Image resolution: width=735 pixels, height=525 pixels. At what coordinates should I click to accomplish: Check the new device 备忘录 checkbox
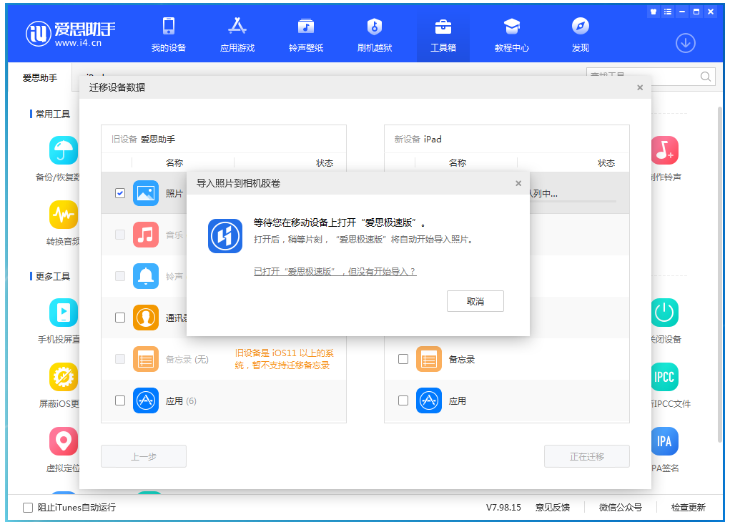coord(403,359)
